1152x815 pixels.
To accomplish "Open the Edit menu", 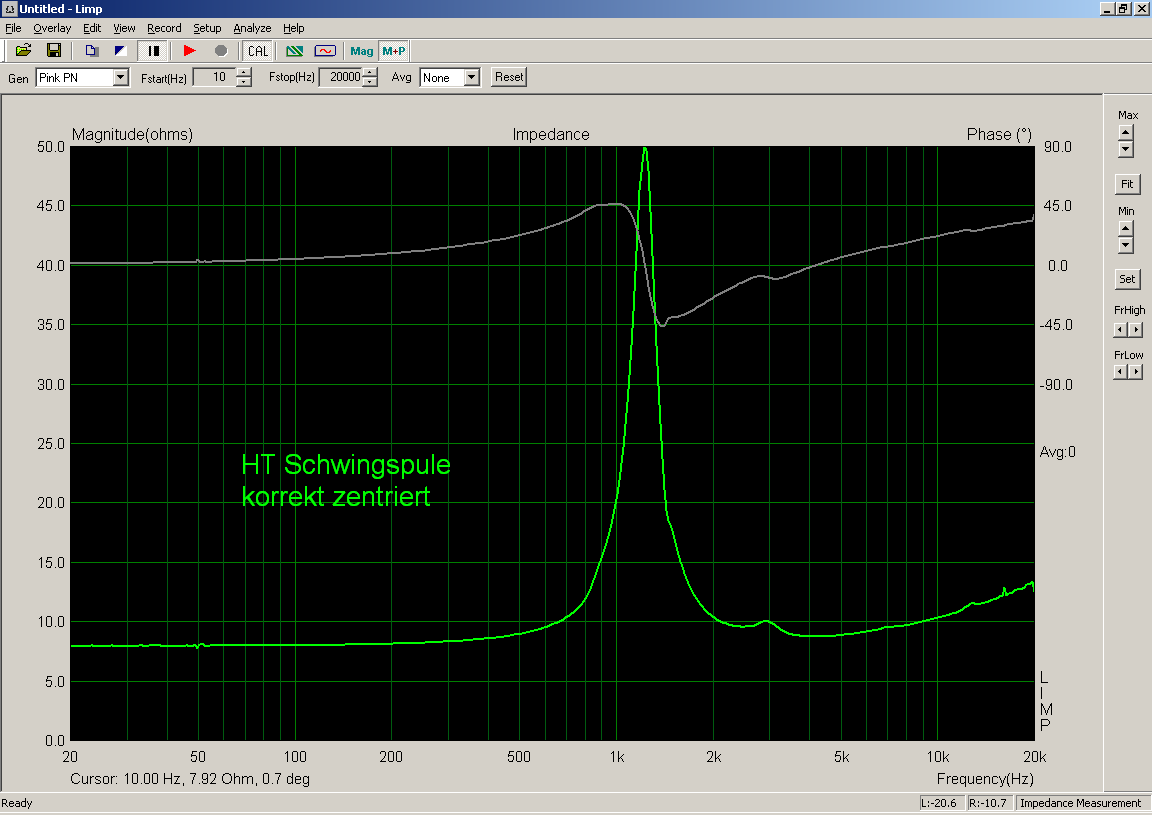I will [x=92, y=28].
